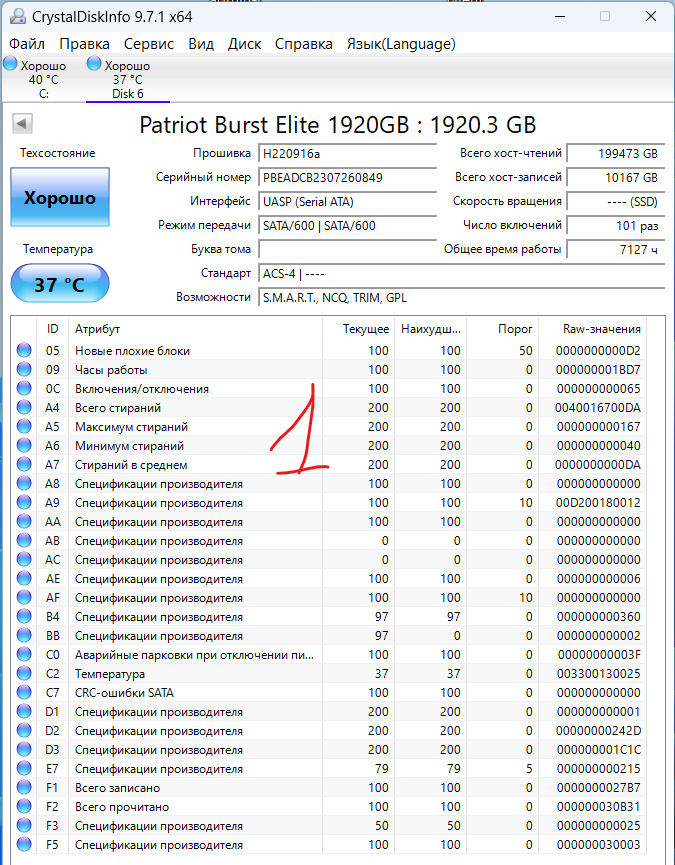Click status circle of attribute A5 row
This screenshot has height=865, width=675.
(x=24, y=426)
